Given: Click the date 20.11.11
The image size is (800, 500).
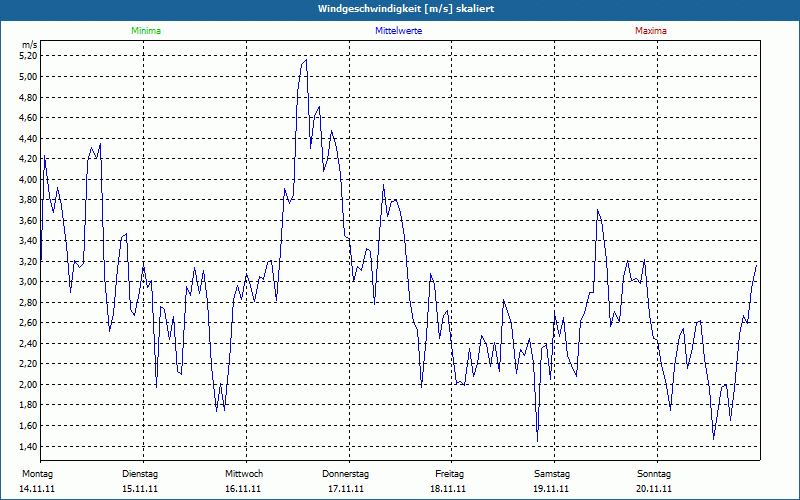Looking at the screenshot, I should pos(654,489).
